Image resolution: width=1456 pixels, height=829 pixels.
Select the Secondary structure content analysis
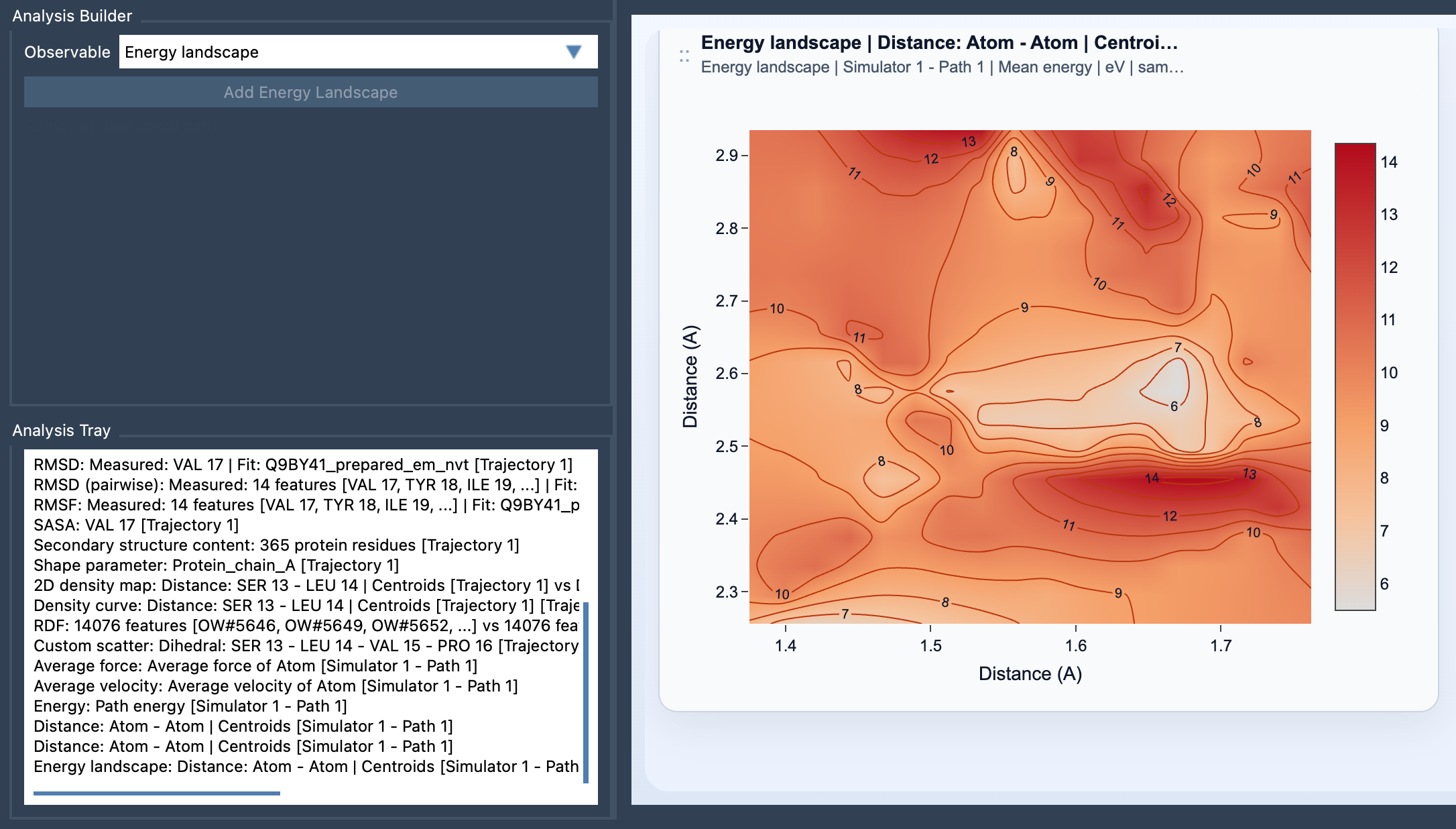pyautogui.click(x=278, y=545)
